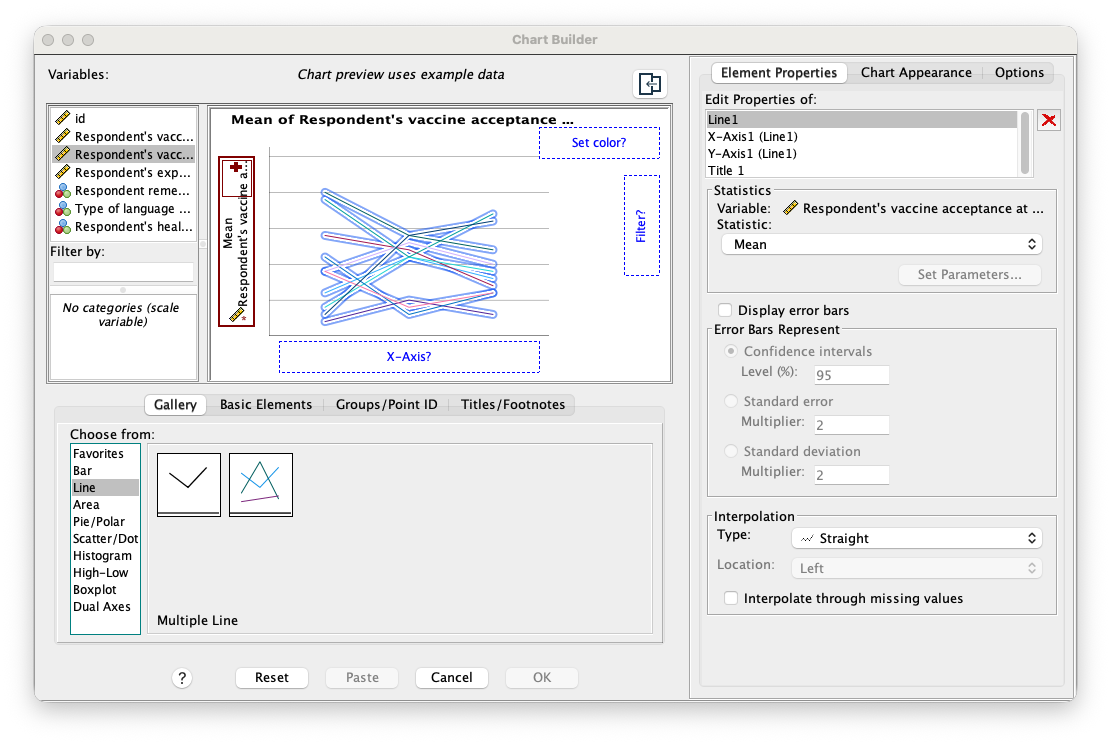Choose Bar in gallery list

(105, 470)
